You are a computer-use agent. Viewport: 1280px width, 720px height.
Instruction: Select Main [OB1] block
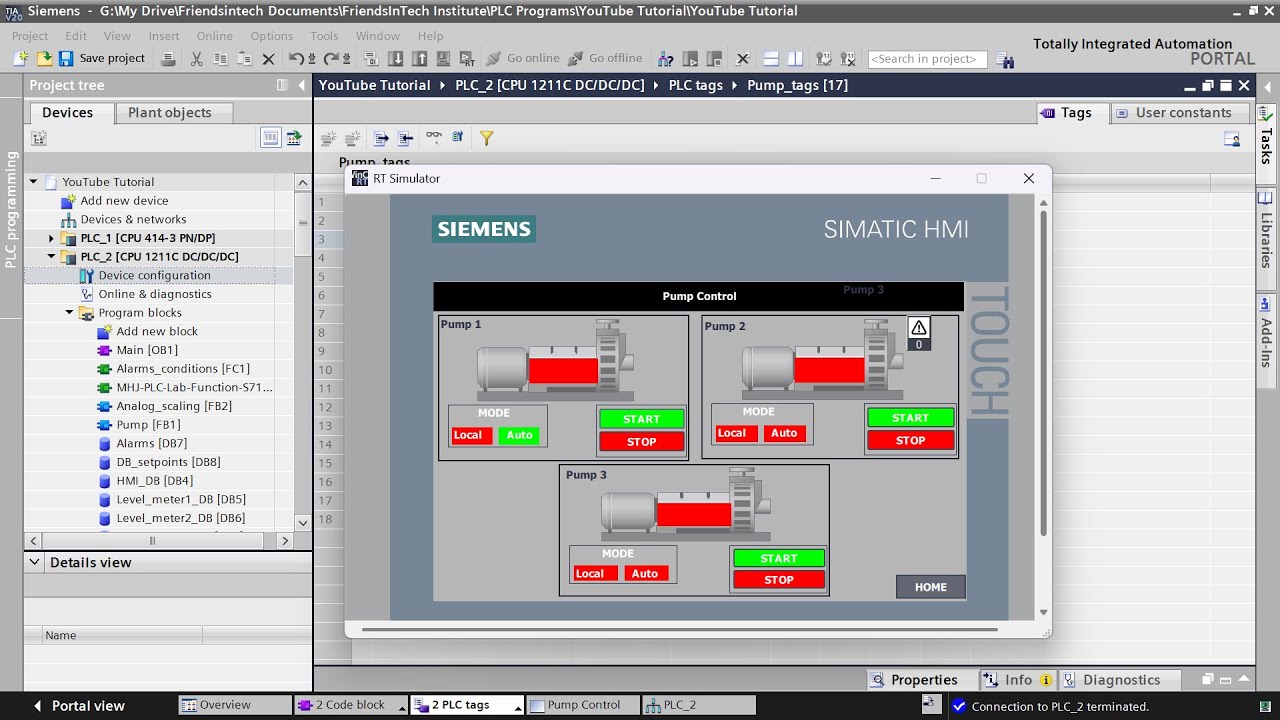(146, 350)
